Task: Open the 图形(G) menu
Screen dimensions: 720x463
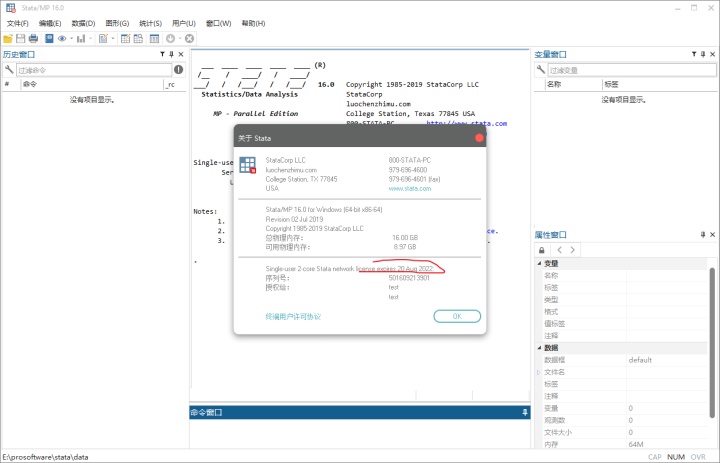Action: (x=117, y=23)
